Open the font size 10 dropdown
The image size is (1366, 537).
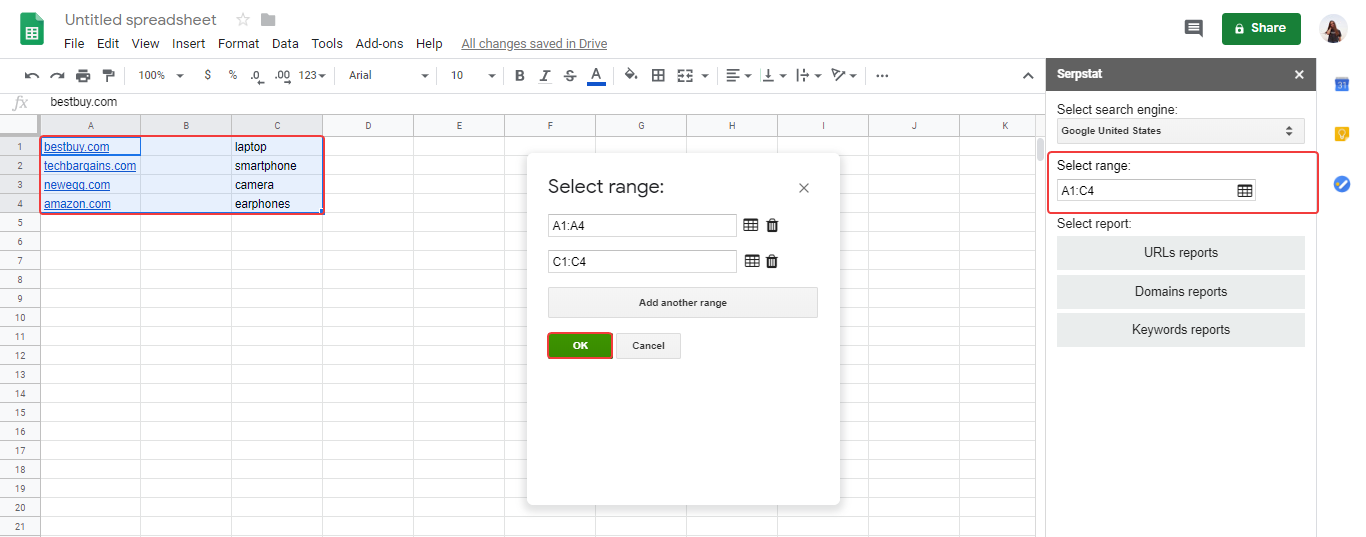[473, 76]
